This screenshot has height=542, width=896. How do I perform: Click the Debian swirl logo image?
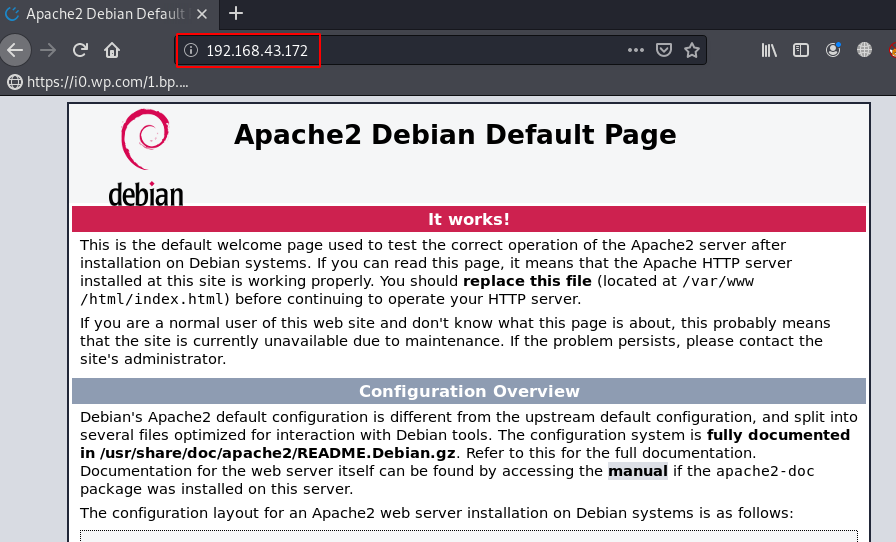(146, 157)
